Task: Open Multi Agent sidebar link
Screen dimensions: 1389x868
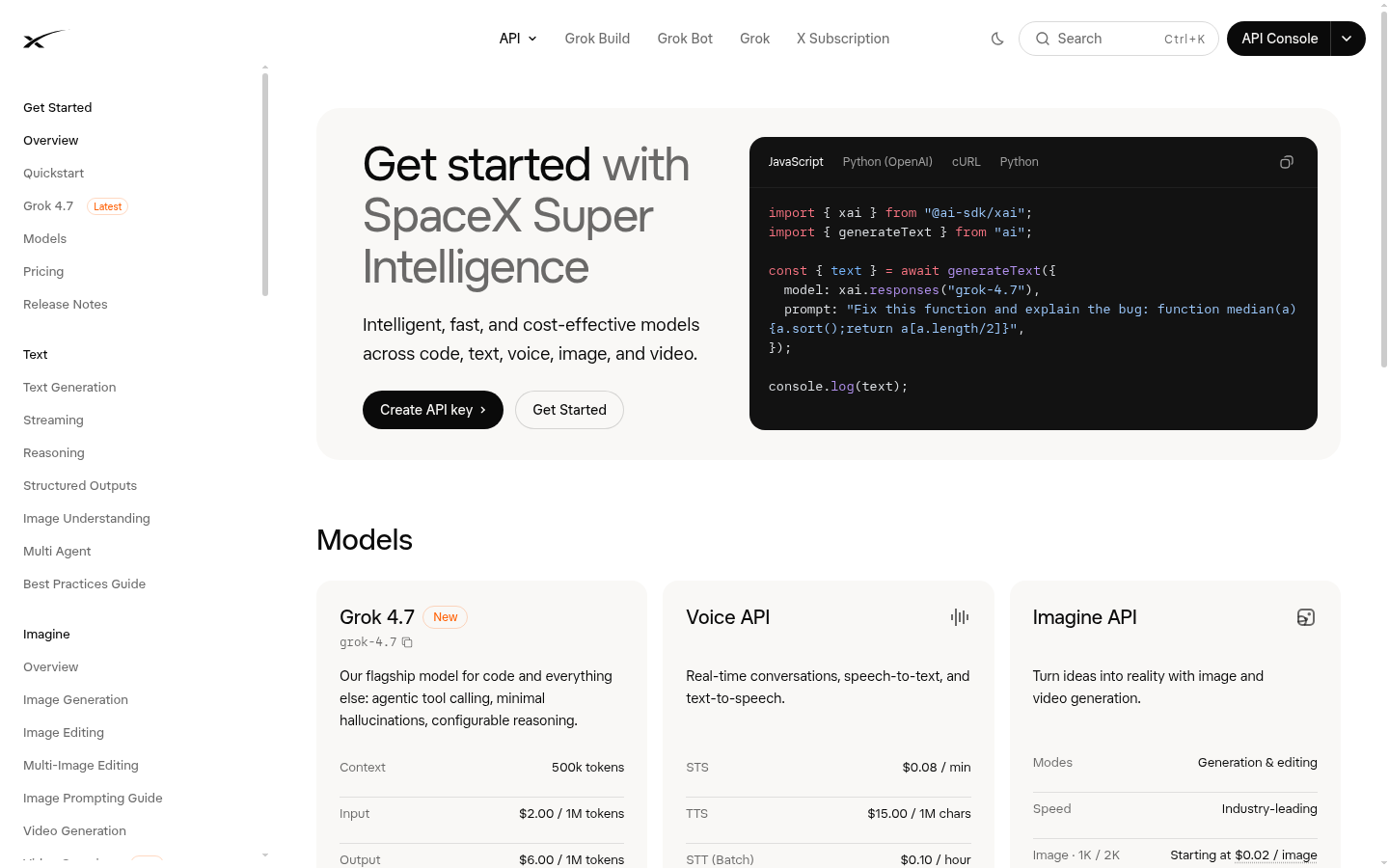Action: tap(57, 552)
